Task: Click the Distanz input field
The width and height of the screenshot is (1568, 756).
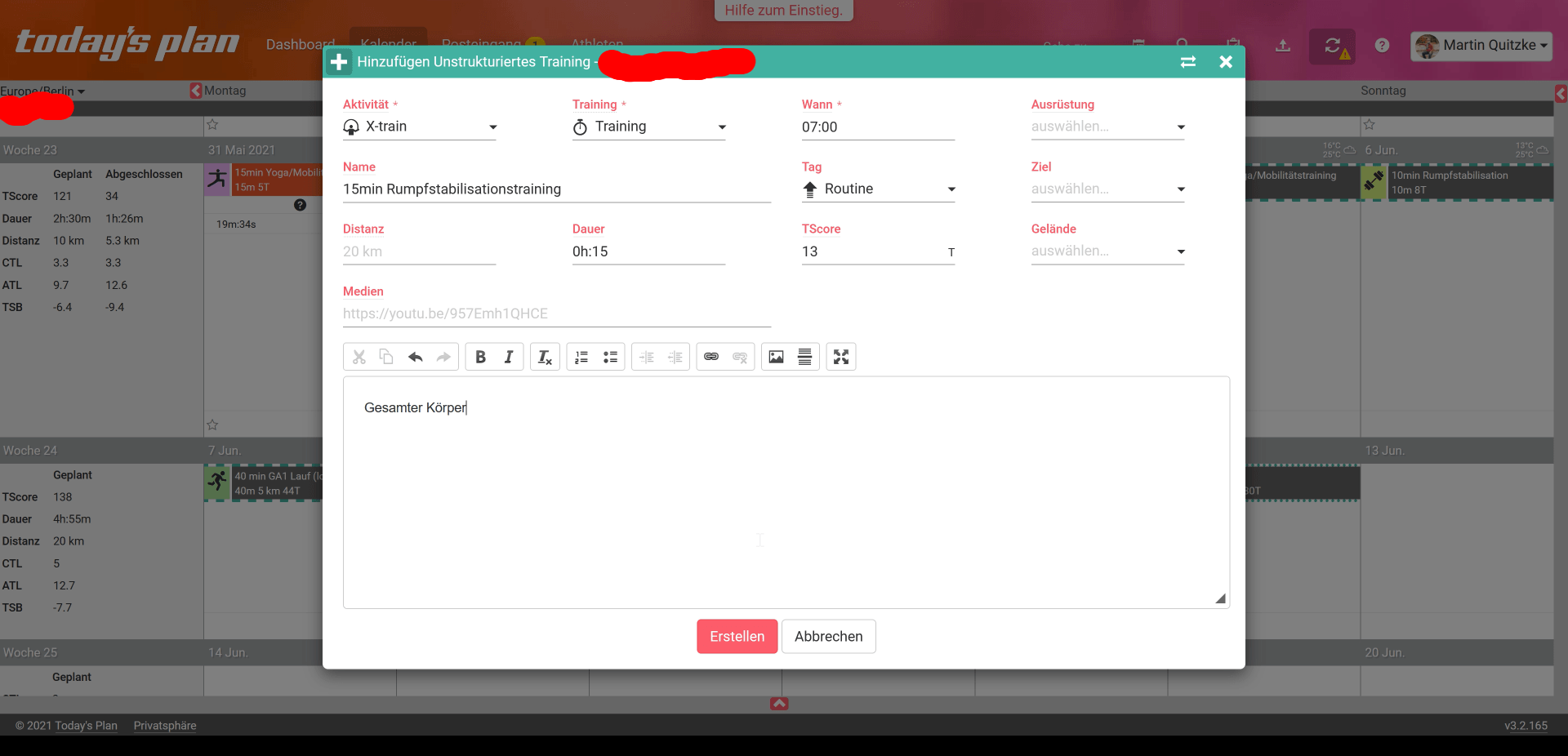Action: coord(420,251)
